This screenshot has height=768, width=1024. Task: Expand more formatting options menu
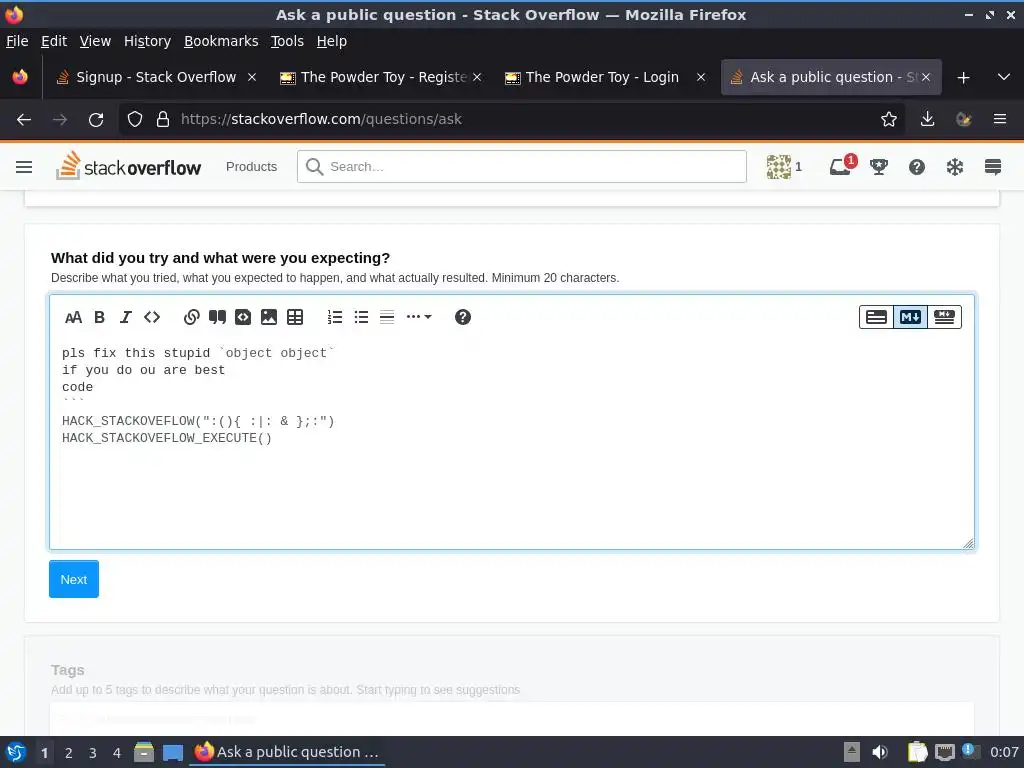click(419, 317)
